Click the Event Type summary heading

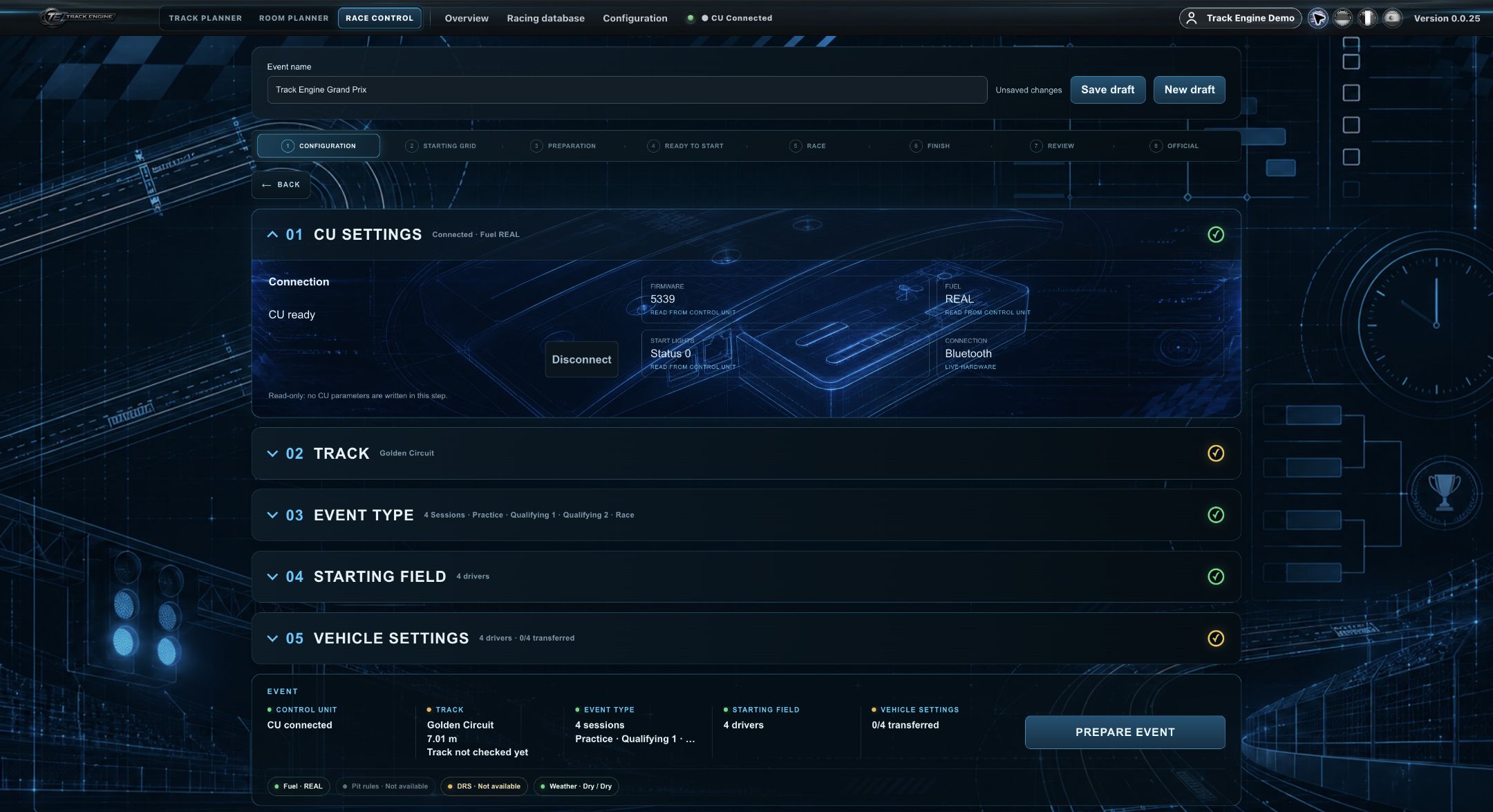coord(609,710)
